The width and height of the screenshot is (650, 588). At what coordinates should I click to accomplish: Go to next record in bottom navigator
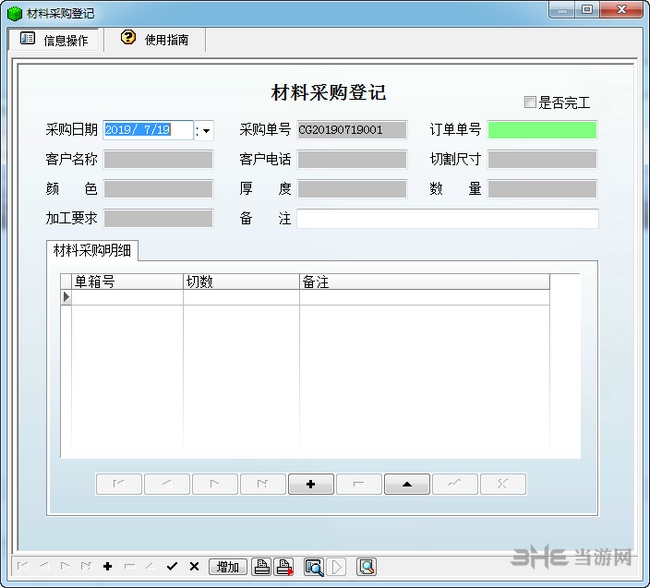click(65, 566)
